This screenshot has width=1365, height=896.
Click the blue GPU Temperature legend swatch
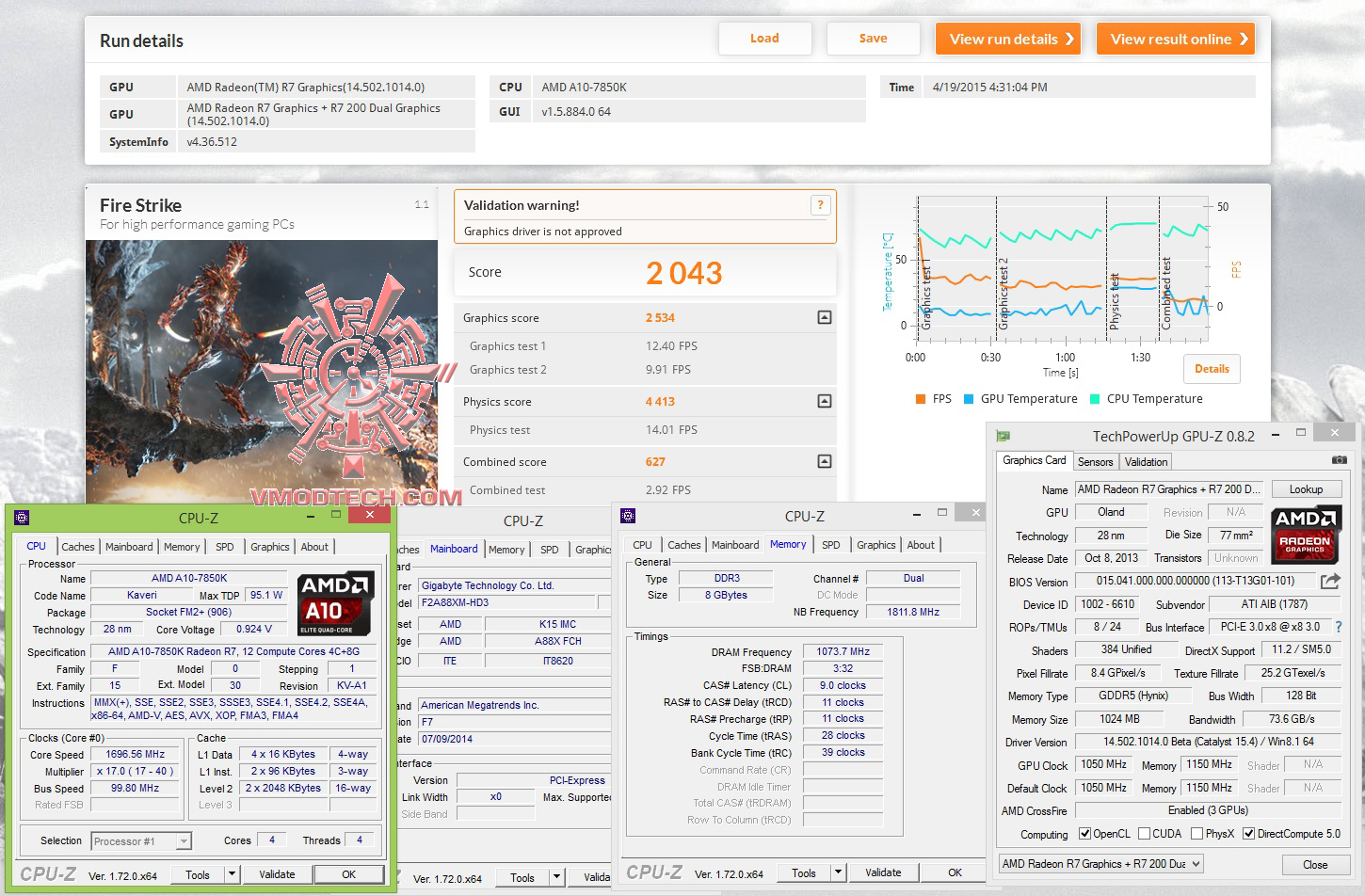[969, 399]
